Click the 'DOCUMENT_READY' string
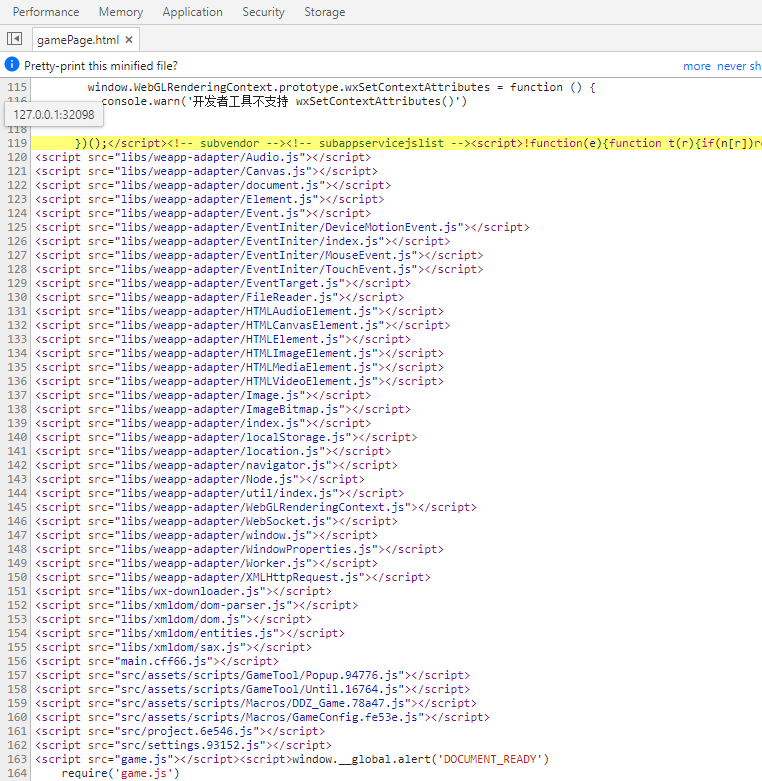This screenshot has width=762, height=781. coord(490,759)
